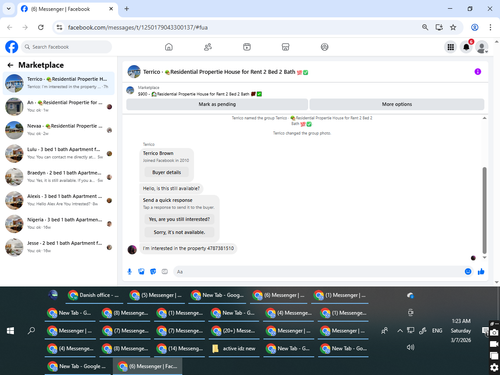Viewport: 500px width, 375px height.
Task: Click Mark as pending button
Action: tap(217, 104)
